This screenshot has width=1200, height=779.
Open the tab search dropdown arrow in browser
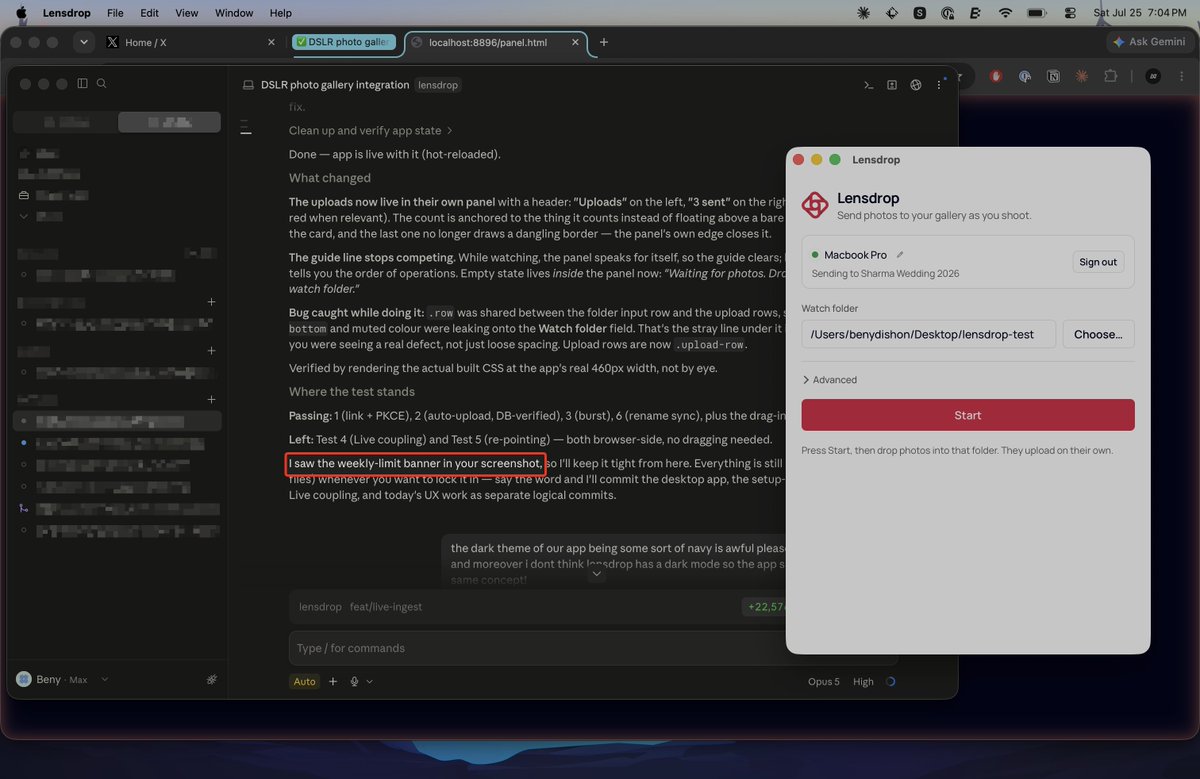pyautogui.click(x=84, y=42)
